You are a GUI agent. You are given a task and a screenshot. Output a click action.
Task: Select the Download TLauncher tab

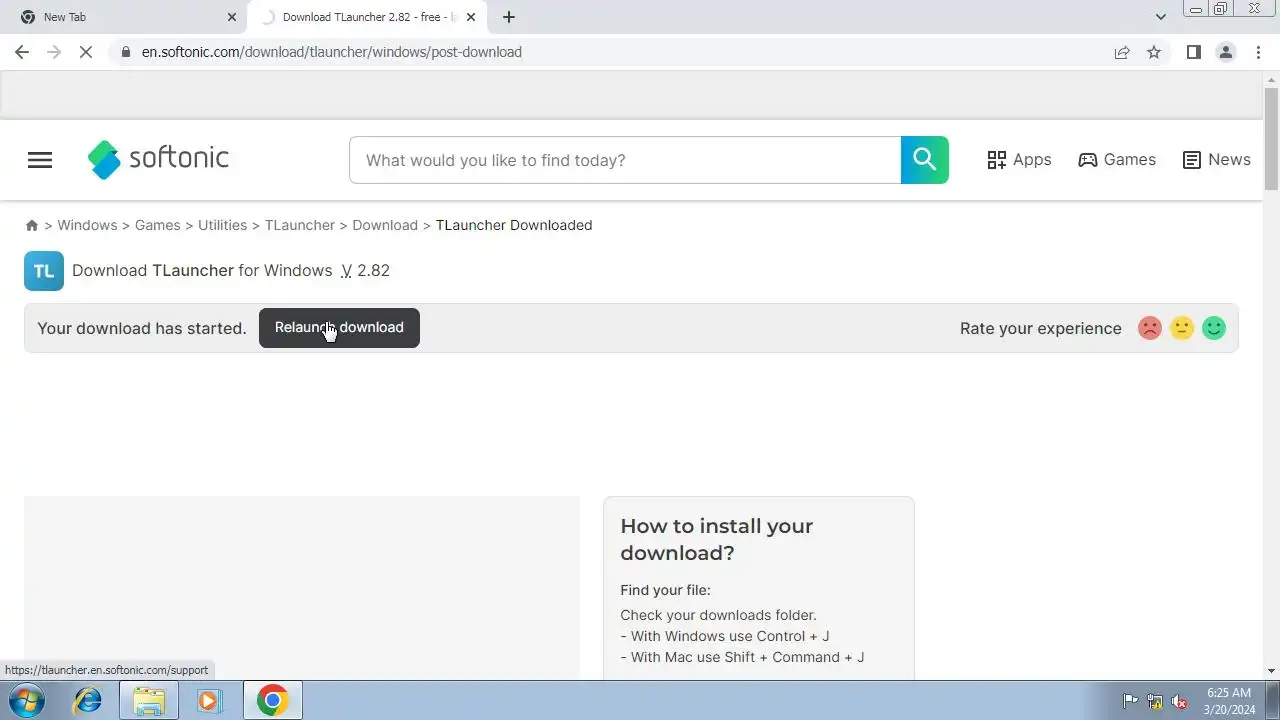(x=365, y=17)
